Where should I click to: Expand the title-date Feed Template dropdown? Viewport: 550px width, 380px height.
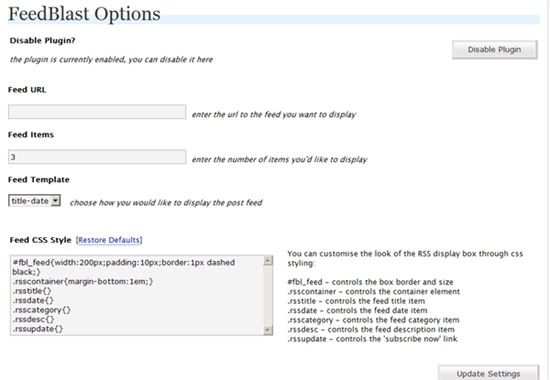pos(34,201)
